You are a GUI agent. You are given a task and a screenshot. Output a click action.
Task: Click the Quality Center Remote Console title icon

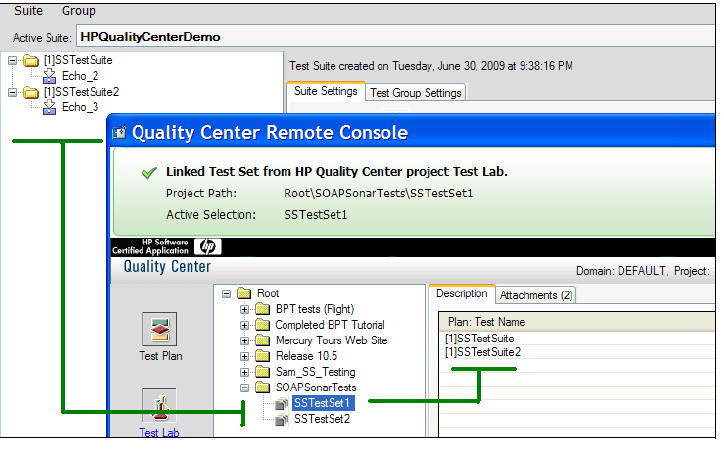pos(119,133)
